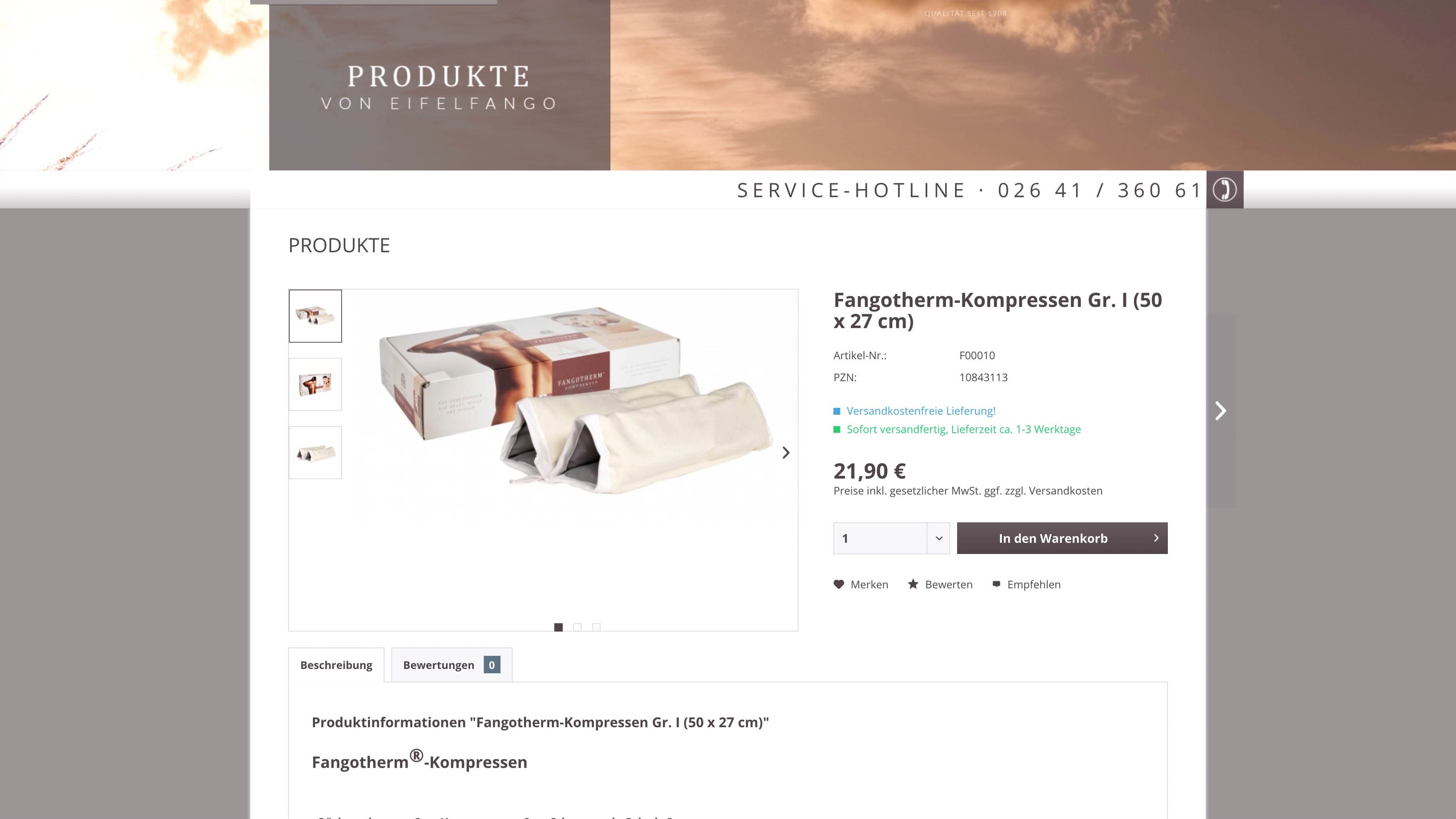Select the third image slider dot
The width and height of the screenshot is (1456, 819).
(596, 627)
